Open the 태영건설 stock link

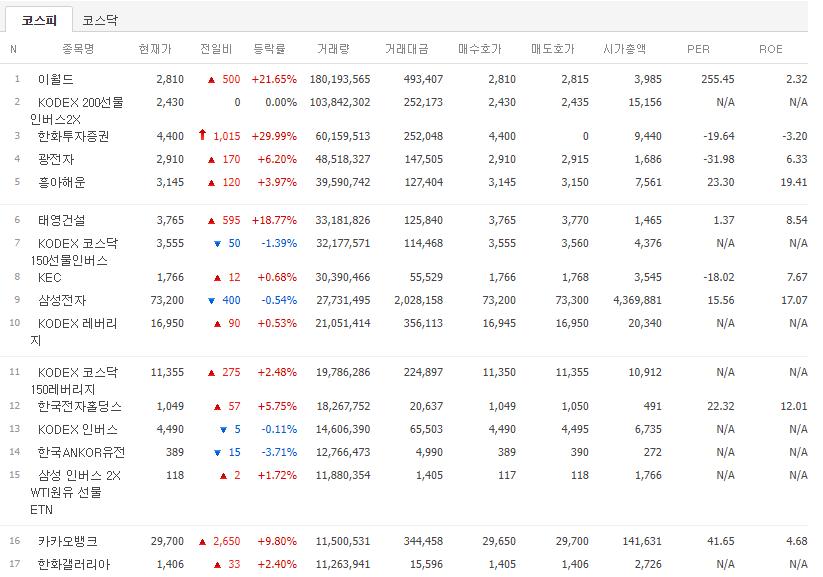[61, 220]
